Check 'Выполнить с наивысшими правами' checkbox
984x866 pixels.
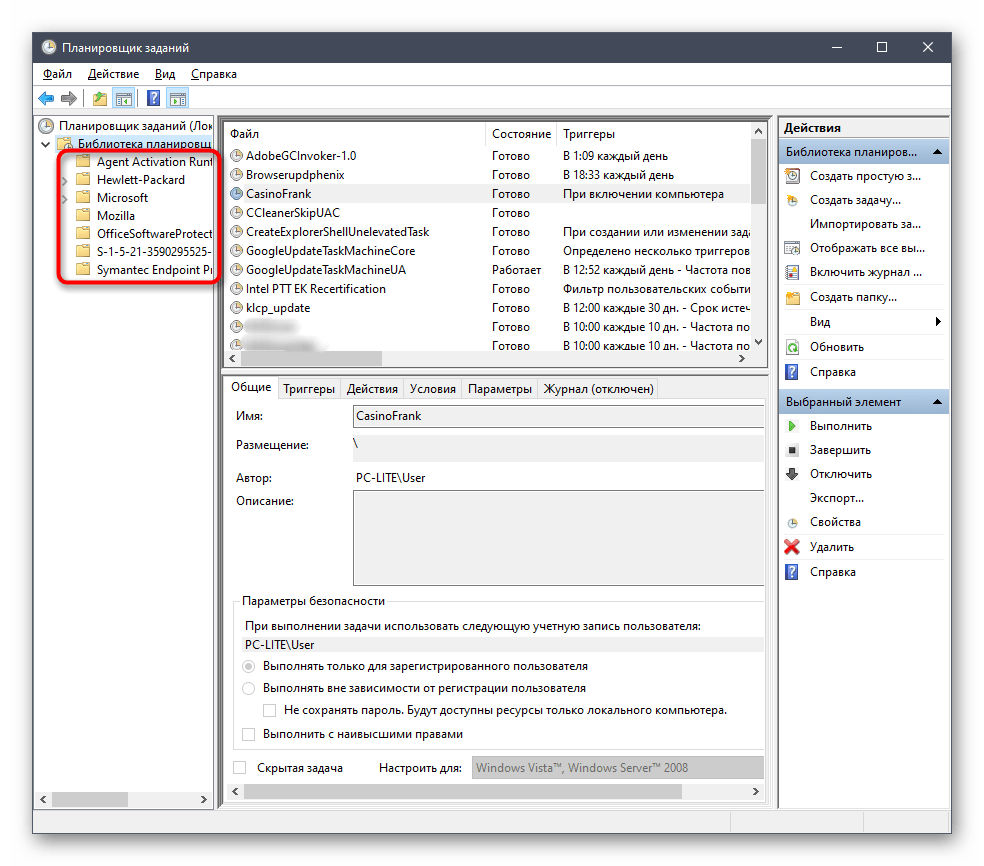249,734
